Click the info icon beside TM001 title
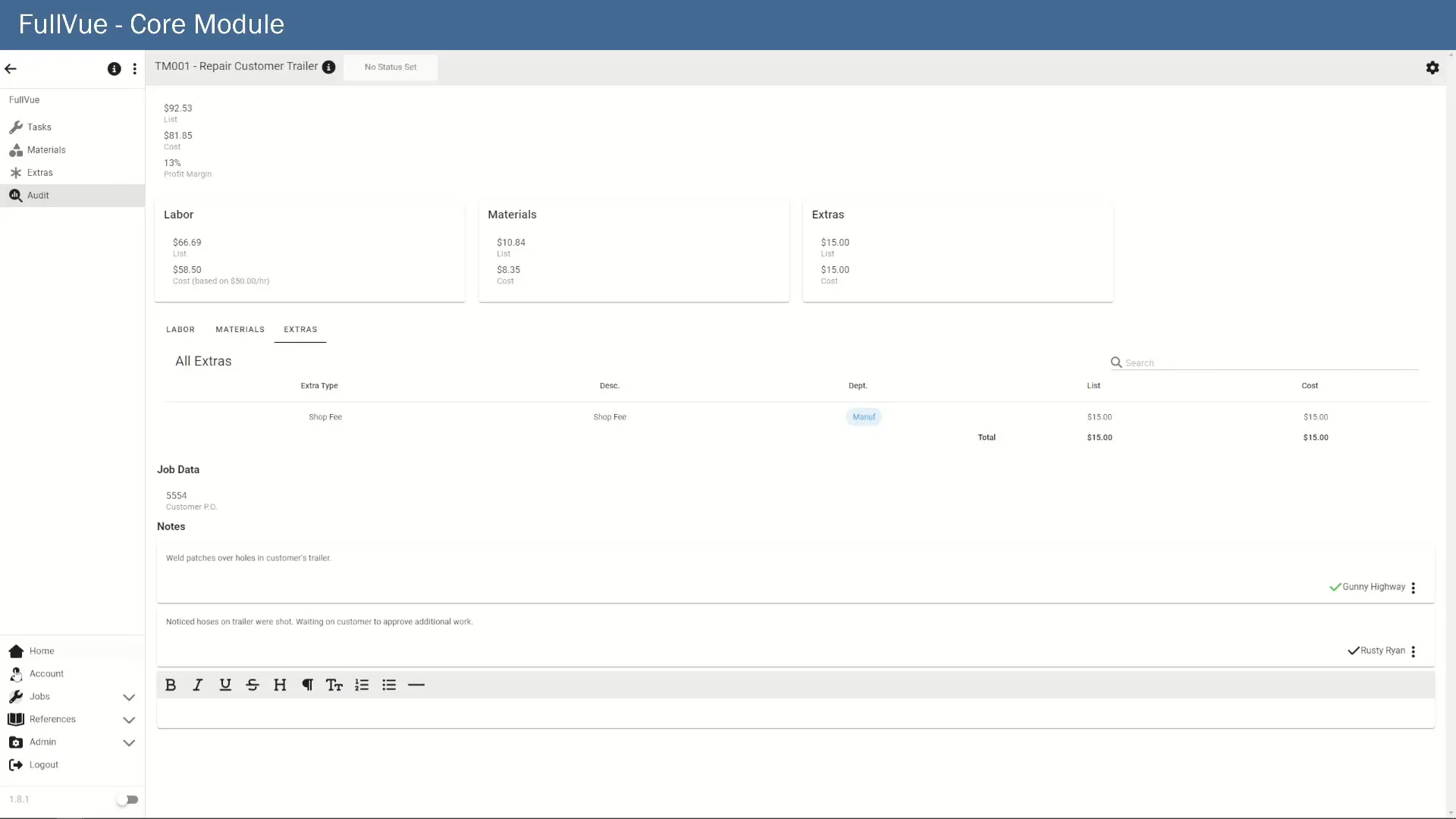 [329, 67]
